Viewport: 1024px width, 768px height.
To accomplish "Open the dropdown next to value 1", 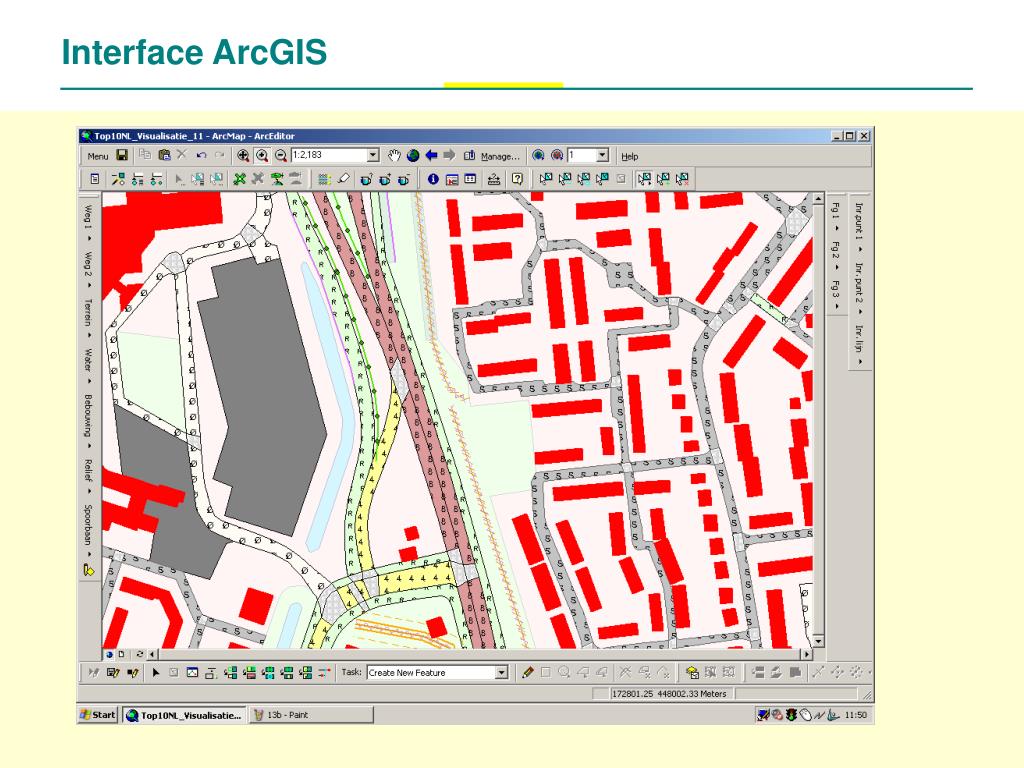I will tap(603, 155).
